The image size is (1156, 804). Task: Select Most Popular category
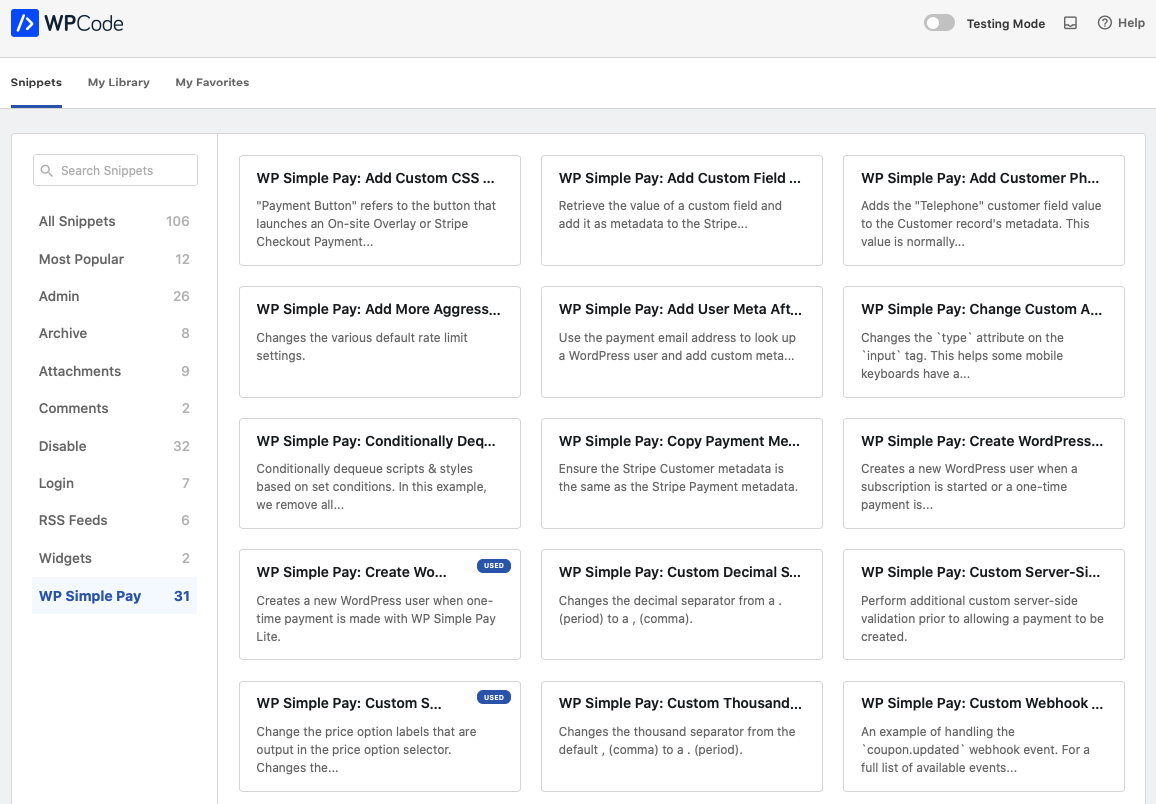[81, 259]
